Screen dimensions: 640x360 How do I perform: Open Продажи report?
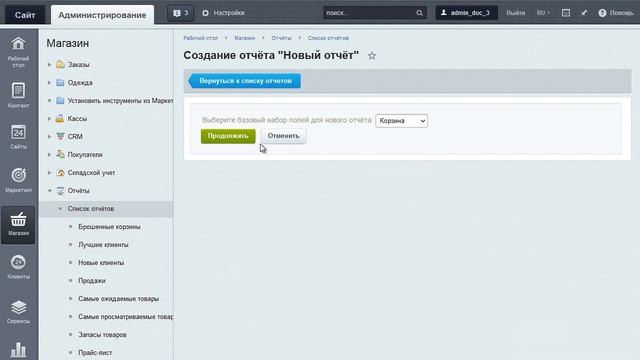(92, 280)
